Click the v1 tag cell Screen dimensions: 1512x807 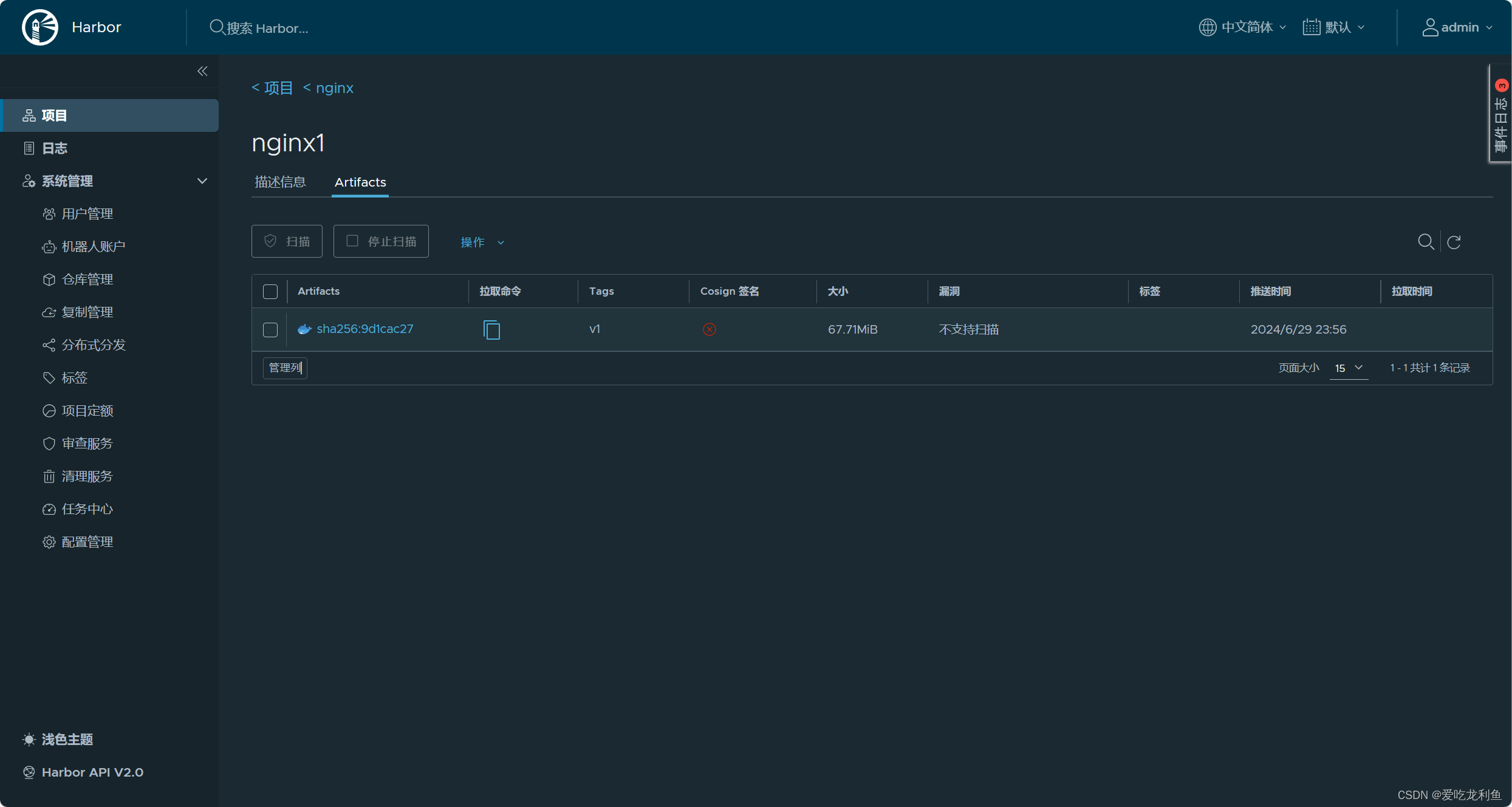[595, 329]
